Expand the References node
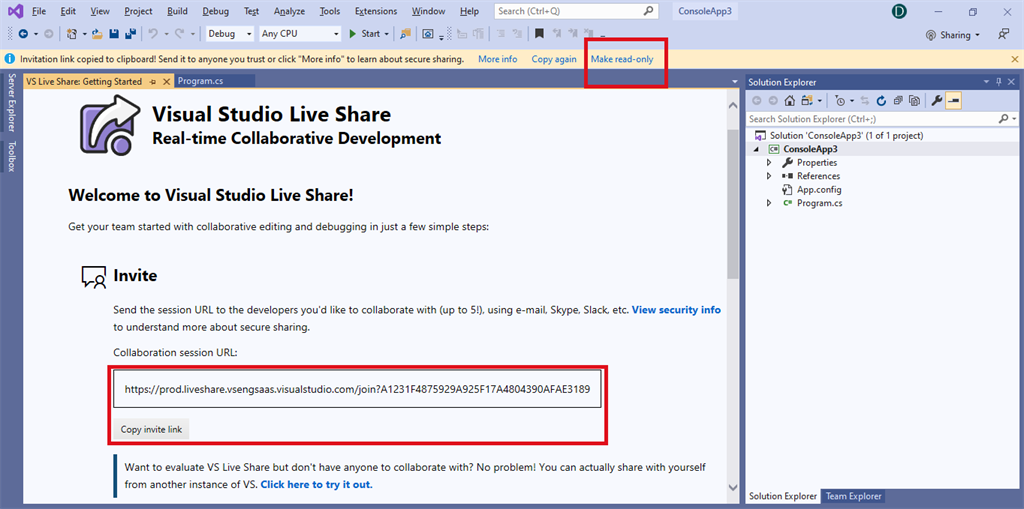The width and height of the screenshot is (1024, 509). [x=769, y=176]
